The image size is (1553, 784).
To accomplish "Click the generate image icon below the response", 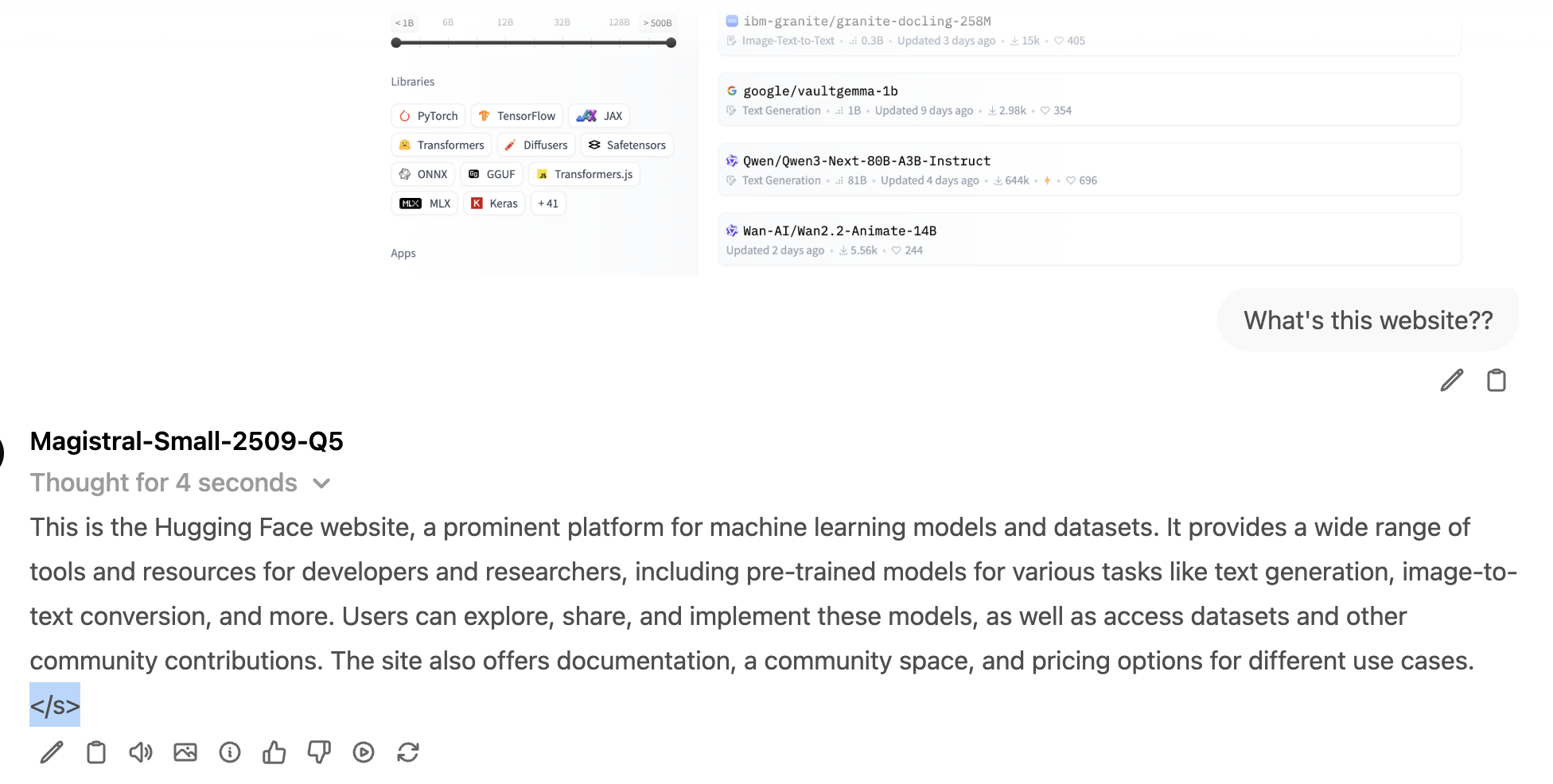I will [185, 752].
